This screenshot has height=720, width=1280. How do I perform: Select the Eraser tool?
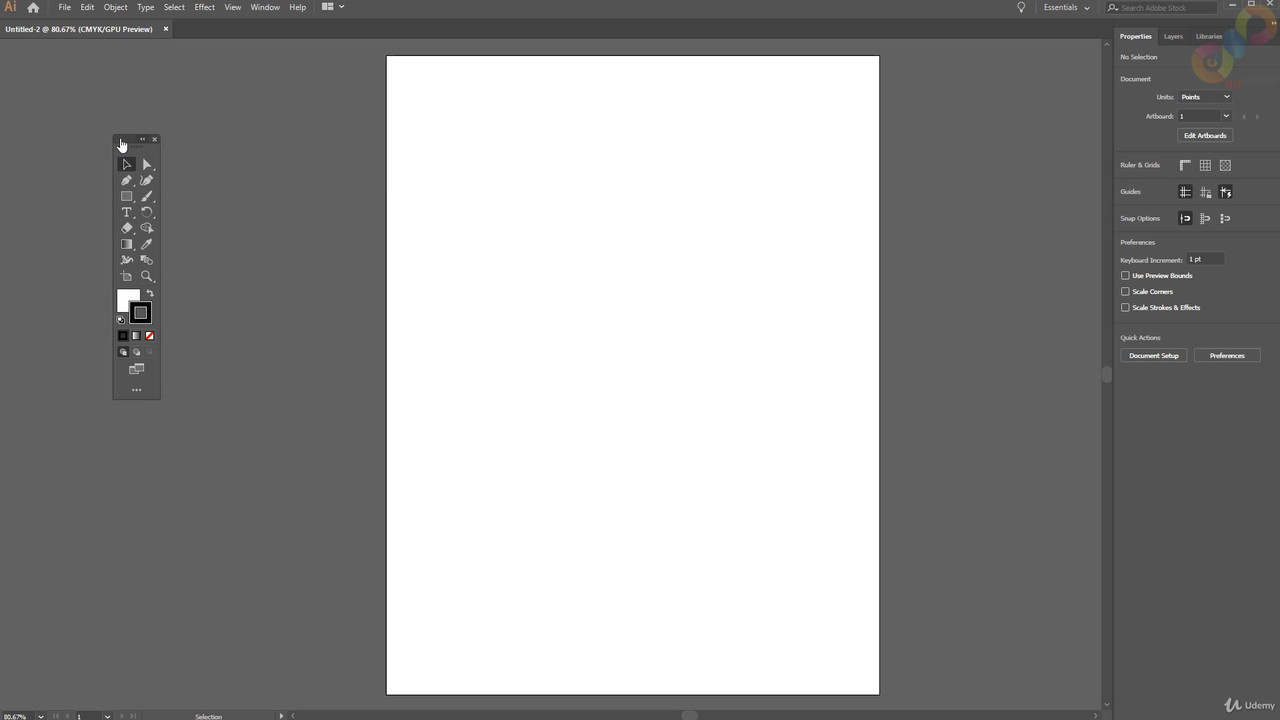pyautogui.click(x=126, y=228)
